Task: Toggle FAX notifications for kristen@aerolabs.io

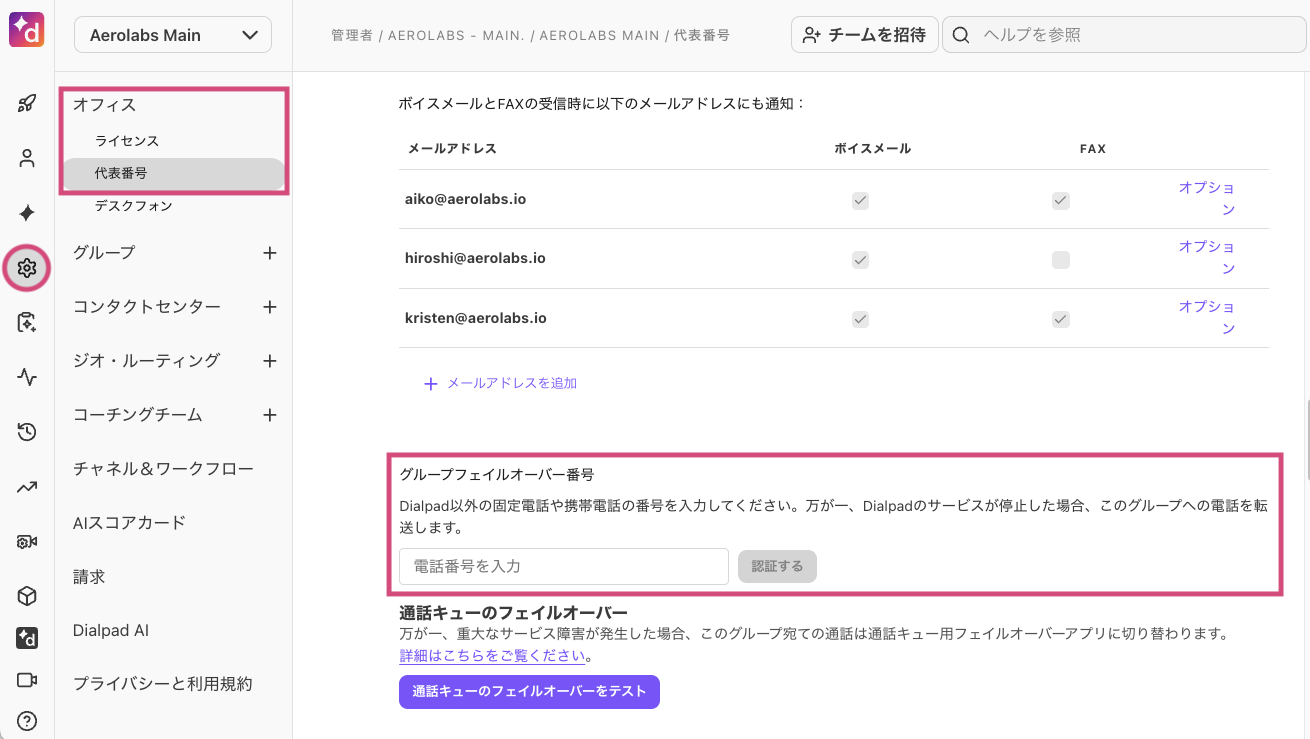Action: (x=1060, y=319)
